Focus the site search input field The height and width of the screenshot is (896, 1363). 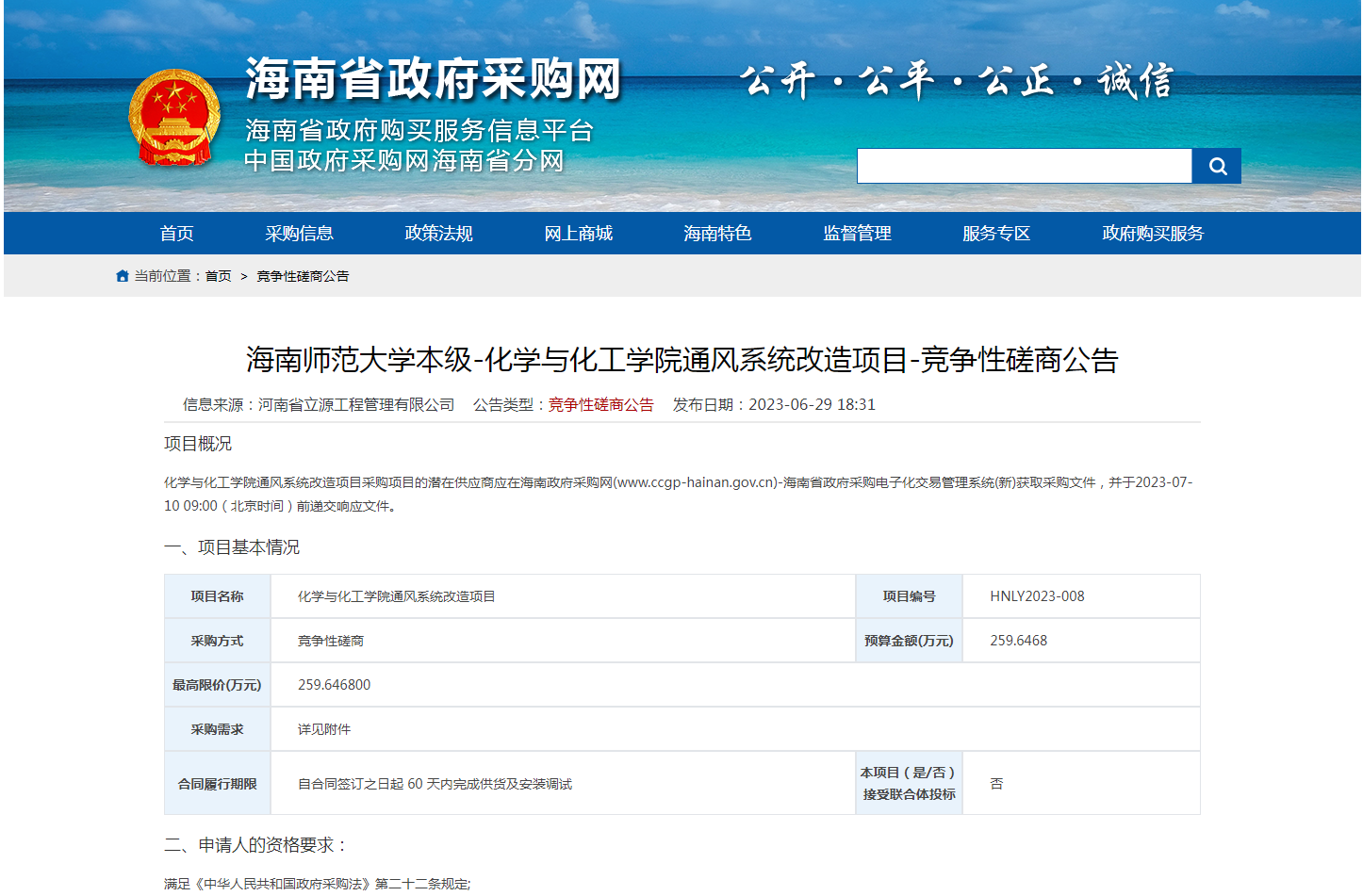(x=1025, y=166)
